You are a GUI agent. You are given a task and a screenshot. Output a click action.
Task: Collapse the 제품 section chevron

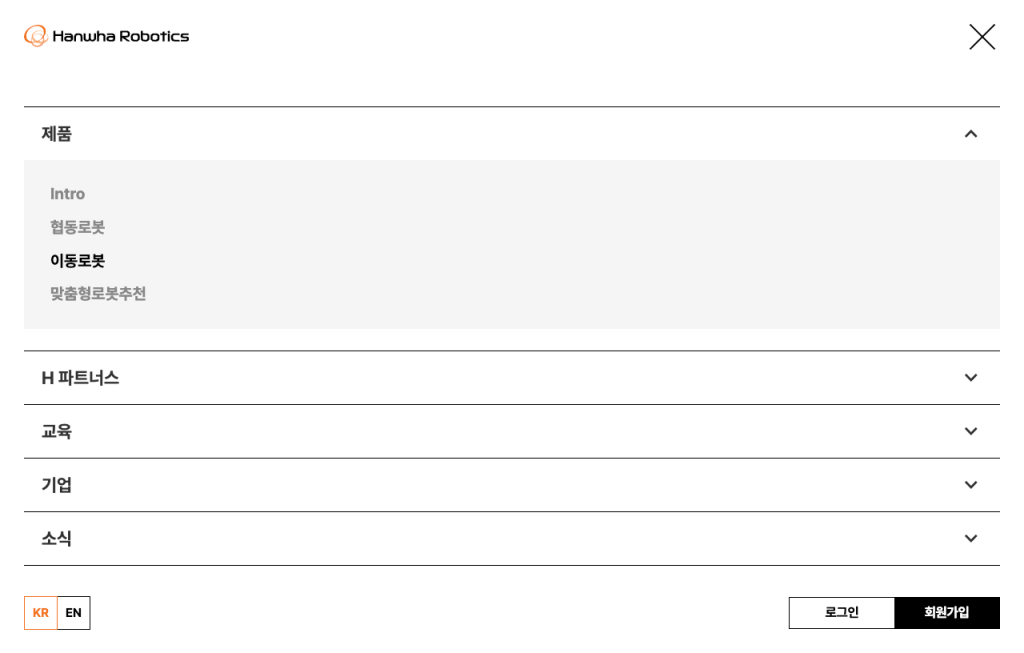[x=970, y=134]
